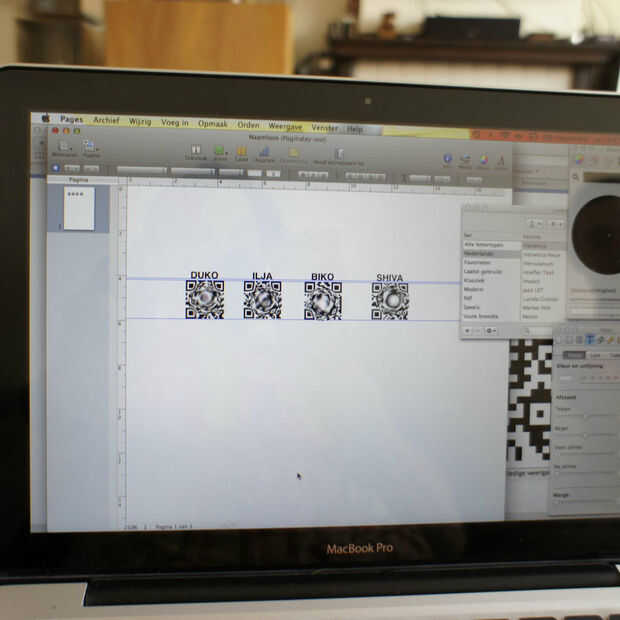Open the font size dropdown in format bar
Screen dimensions: 620x620
(x=231, y=173)
